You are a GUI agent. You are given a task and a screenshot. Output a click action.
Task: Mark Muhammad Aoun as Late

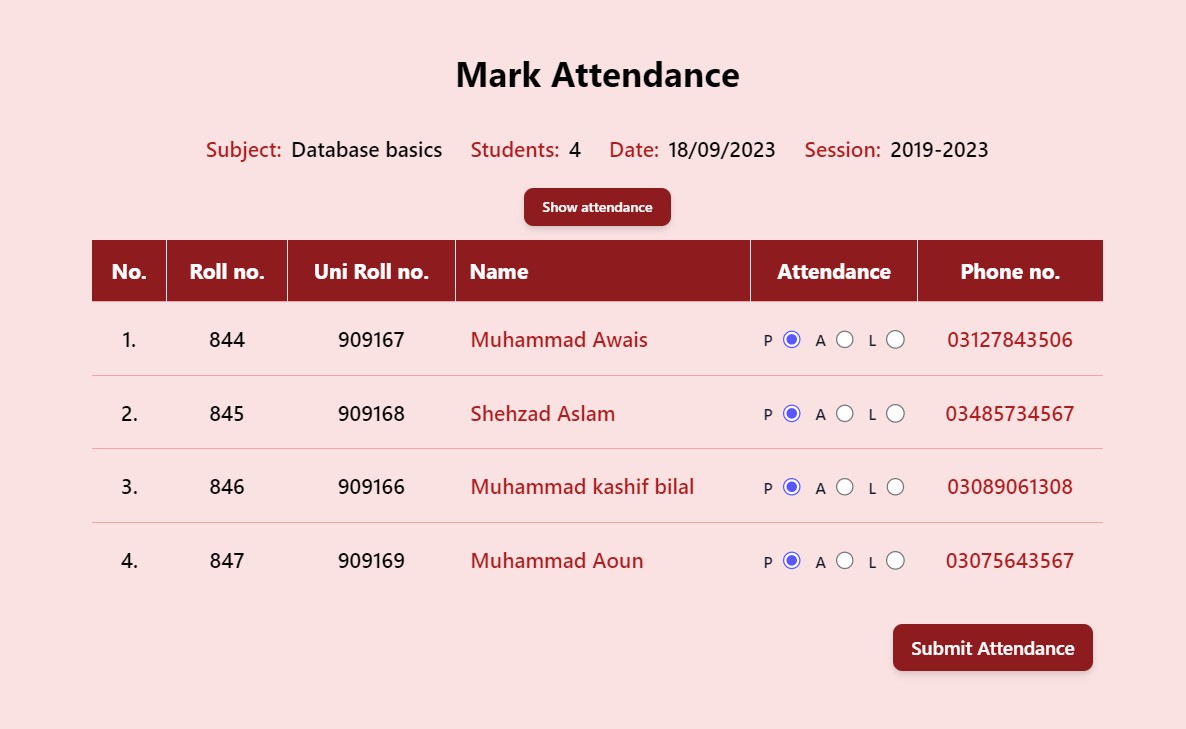pos(895,561)
